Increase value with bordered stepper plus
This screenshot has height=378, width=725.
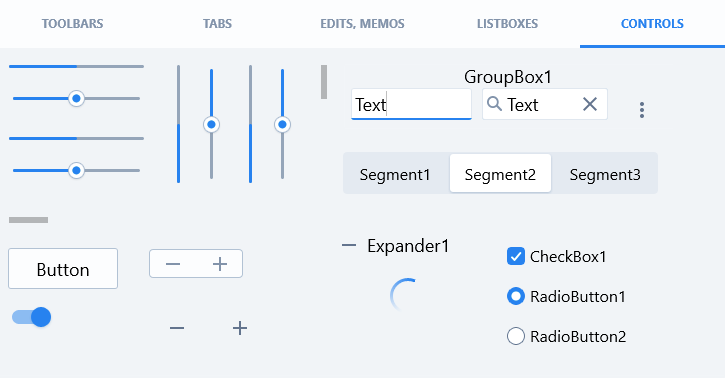coord(220,264)
